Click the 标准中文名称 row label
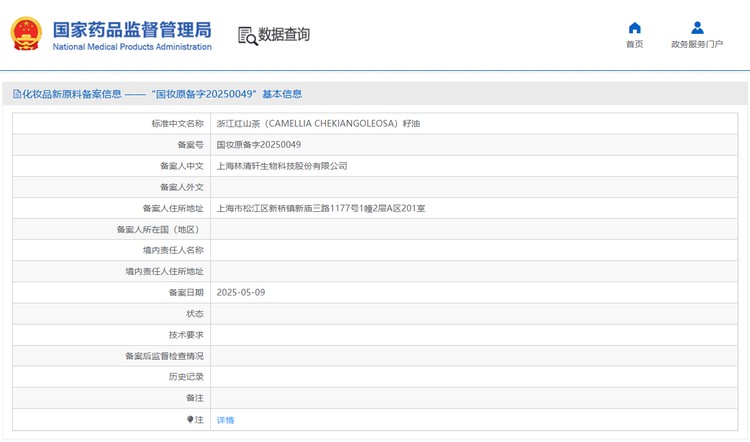The width and height of the screenshot is (750, 442). pos(177,123)
